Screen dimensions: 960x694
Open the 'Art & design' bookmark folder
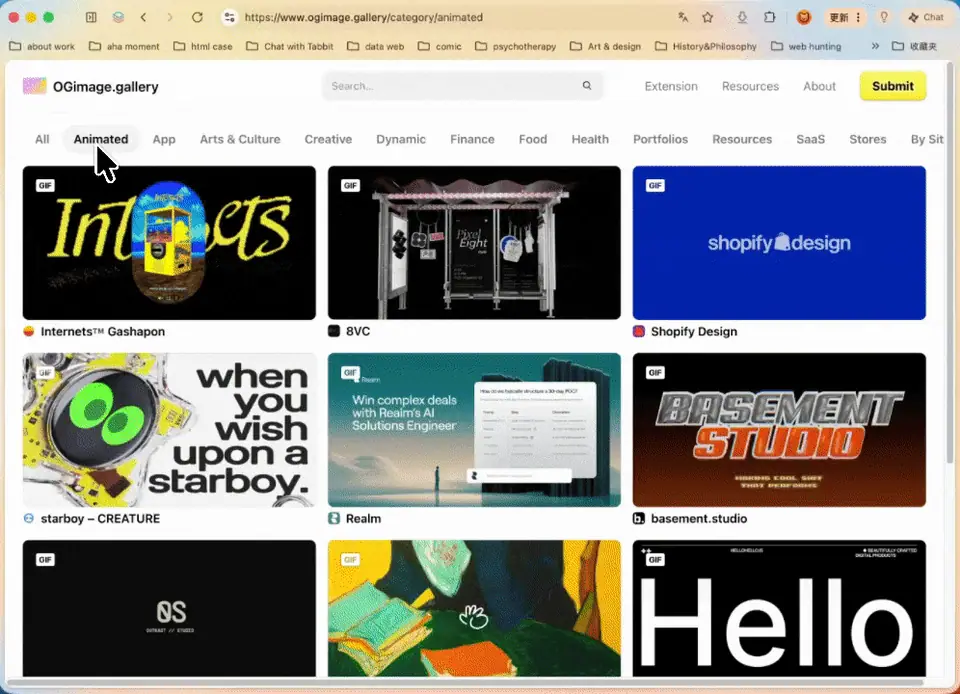[x=605, y=46]
